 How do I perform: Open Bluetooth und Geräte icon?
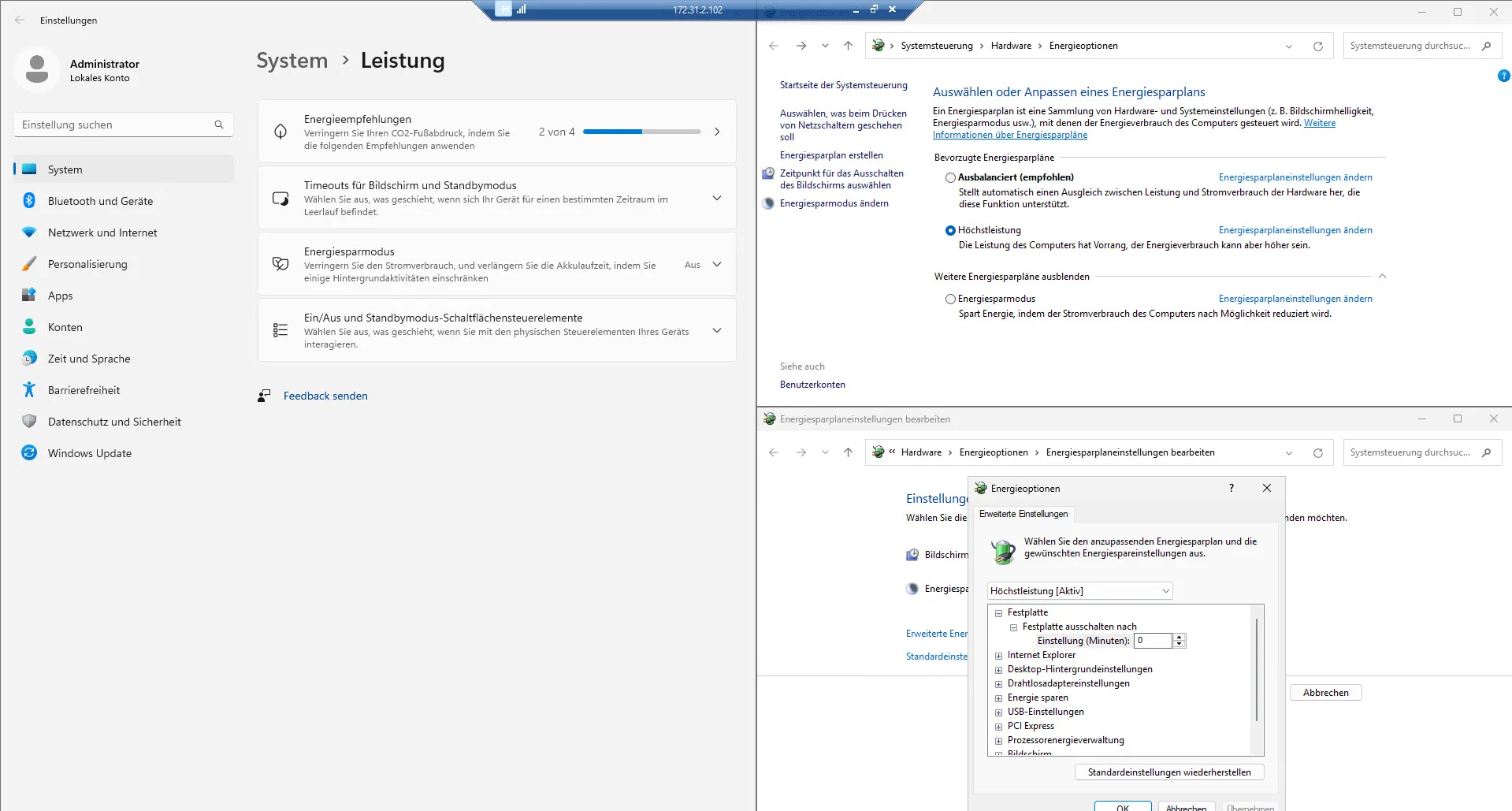29,201
